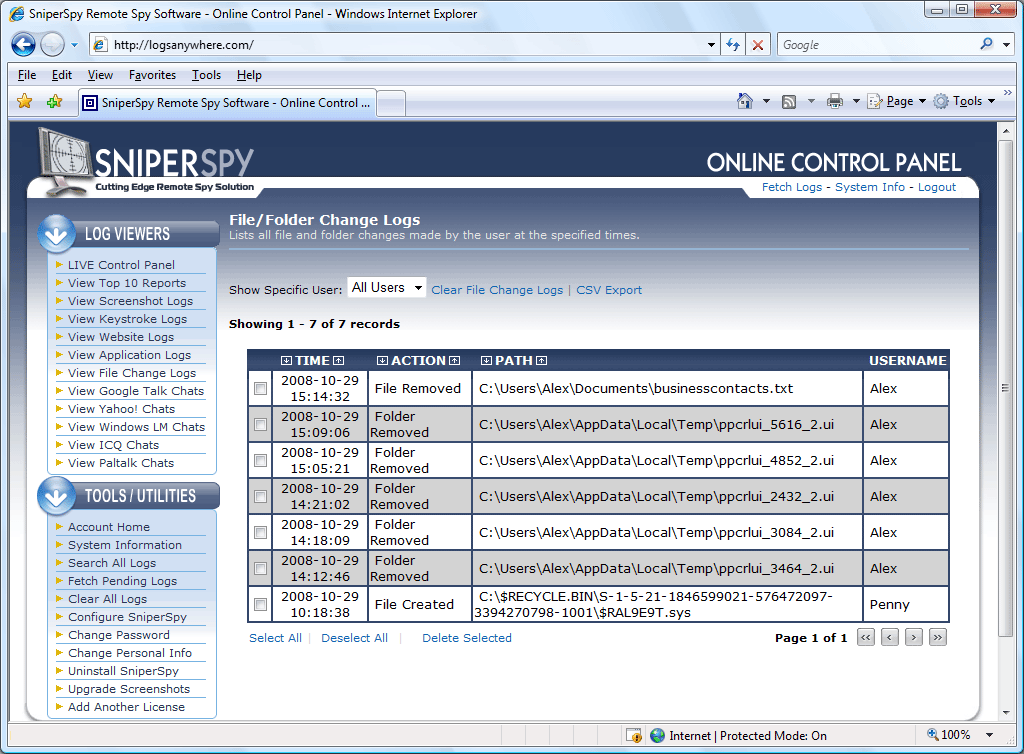The width and height of the screenshot is (1024, 754).
Task: Click the Select All link
Action: click(x=275, y=638)
